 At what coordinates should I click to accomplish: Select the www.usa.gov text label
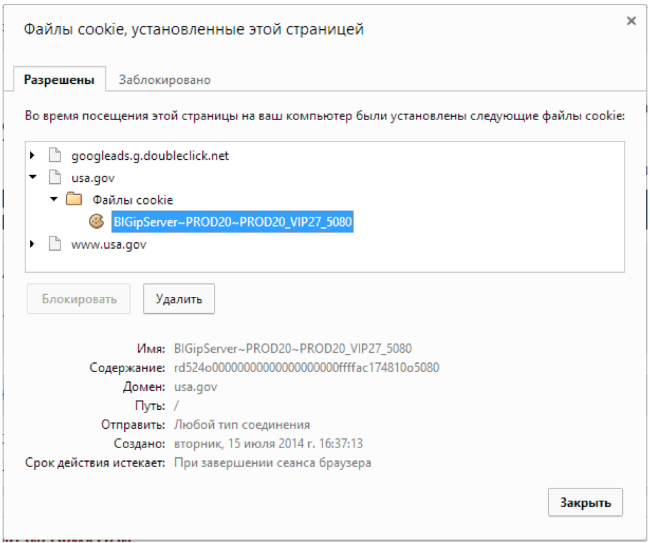tap(109, 244)
